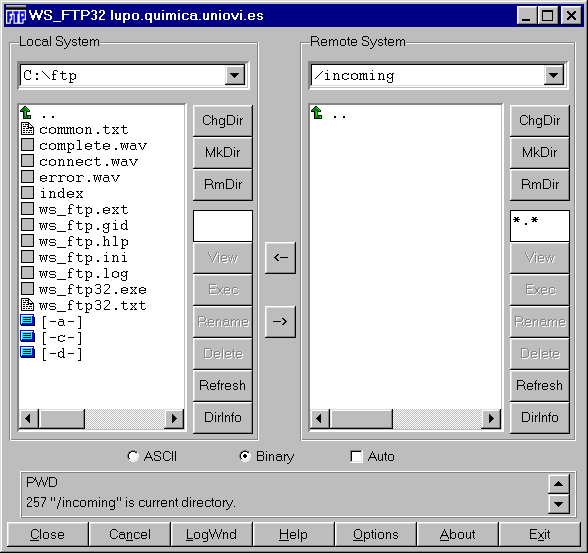This screenshot has width=588, height=553.
Task: Select common.txt in local list
Action: [84, 130]
